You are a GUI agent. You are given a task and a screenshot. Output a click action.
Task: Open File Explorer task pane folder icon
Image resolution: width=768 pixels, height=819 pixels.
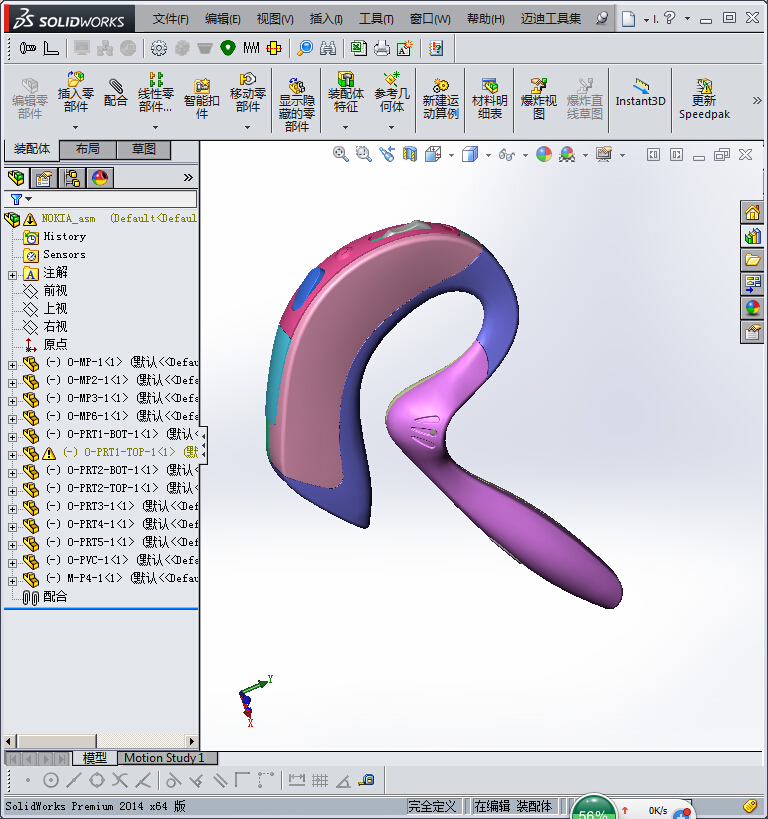pos(752,260)
